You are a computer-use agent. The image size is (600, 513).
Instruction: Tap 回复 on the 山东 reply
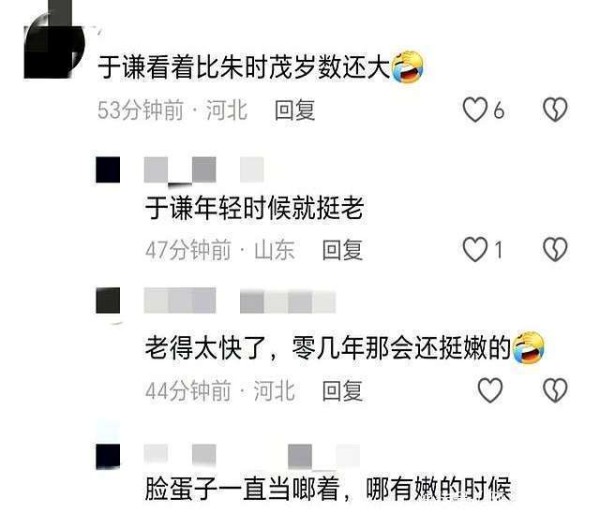click(342, 250)
